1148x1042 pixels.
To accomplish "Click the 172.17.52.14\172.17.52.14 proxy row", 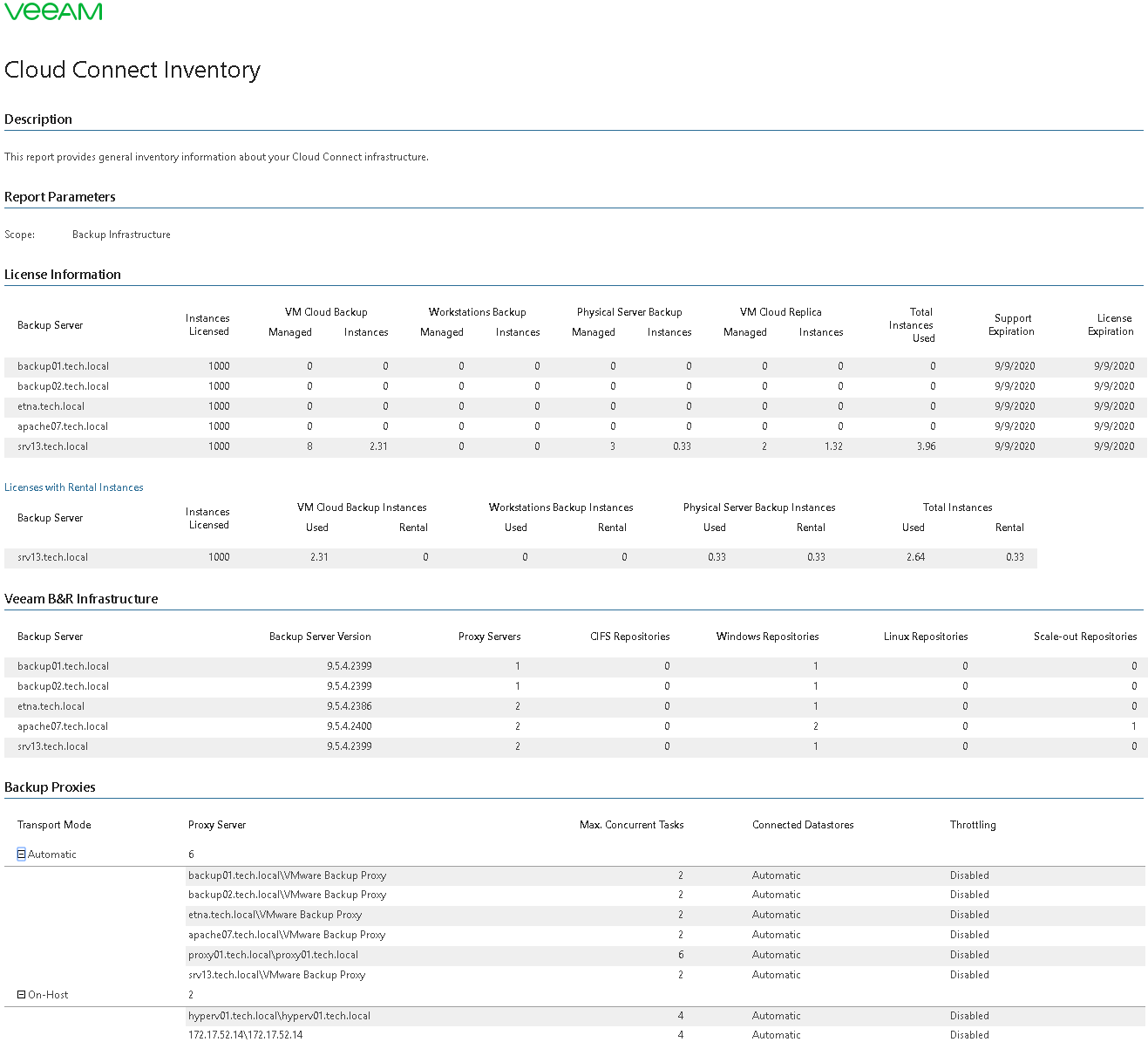I will (665, 1034).
